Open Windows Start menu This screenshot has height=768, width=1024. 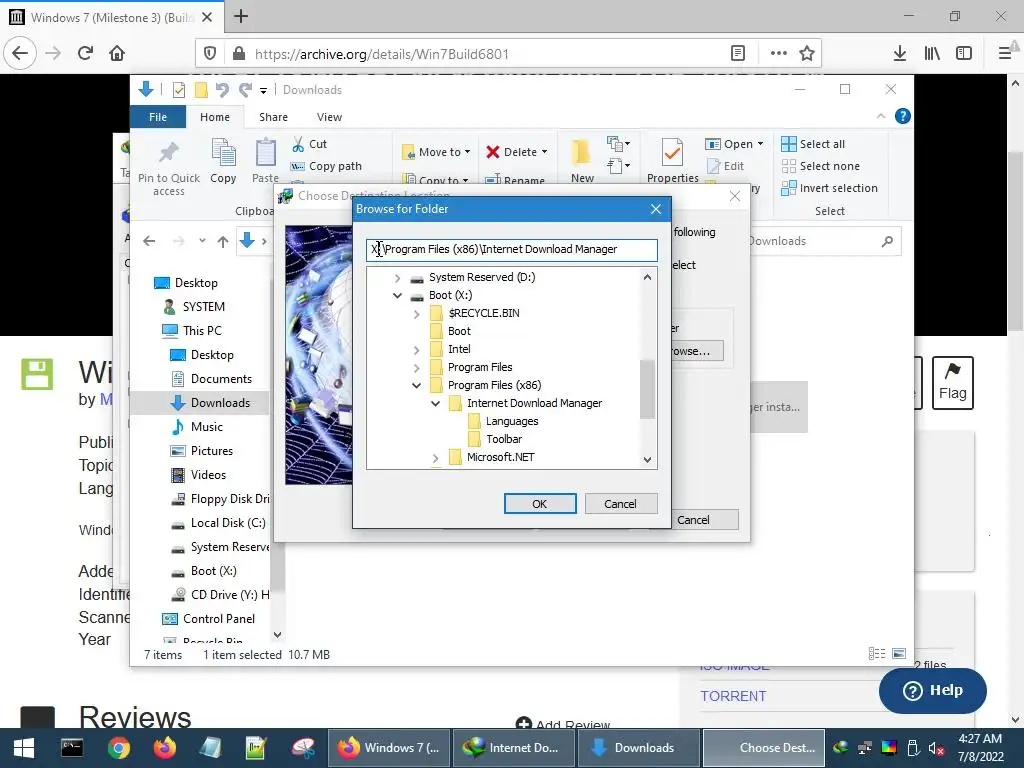point(24,748)
